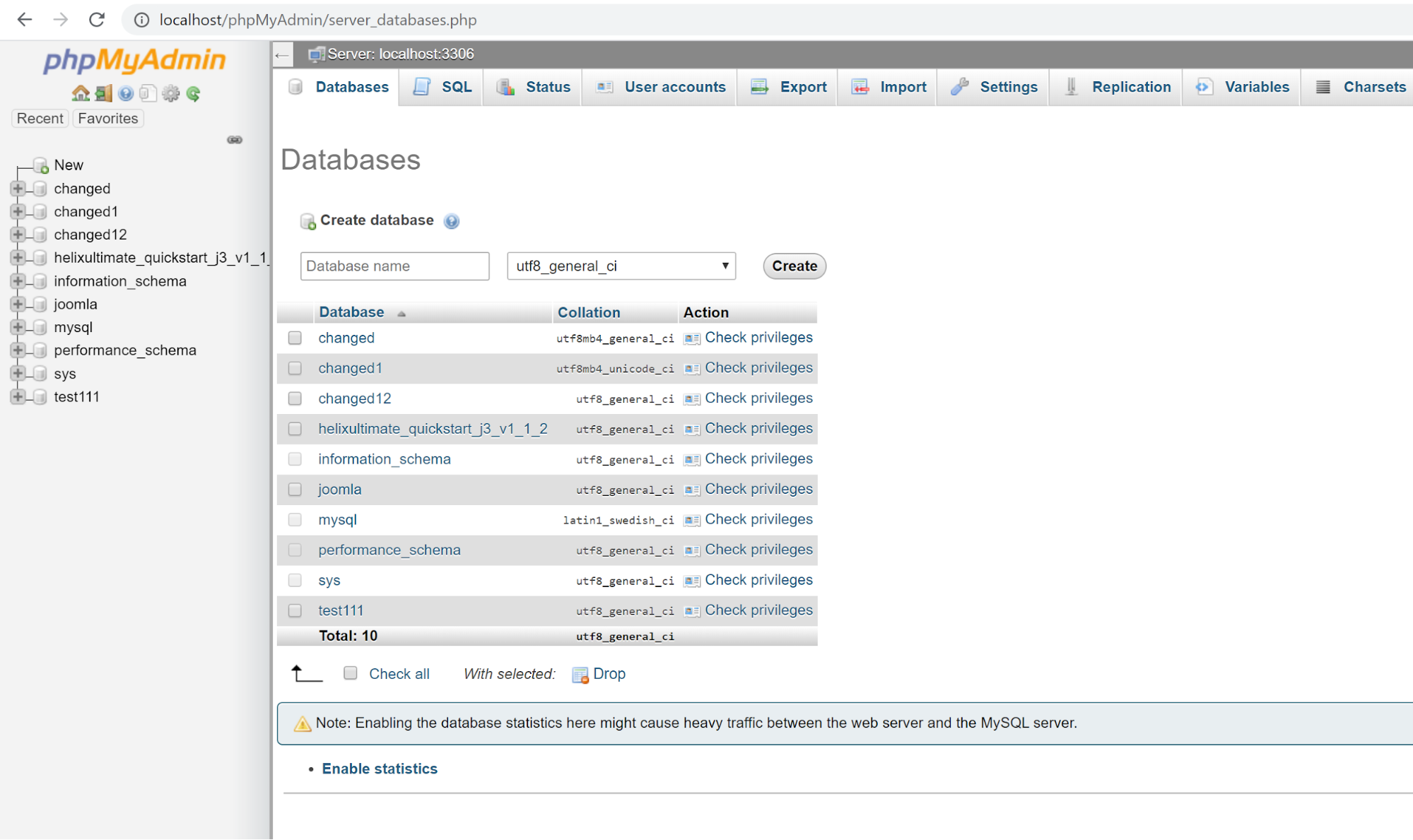Click the Home icon in the phpMyAdmin sidebar
The height and width of the screenshot is (840, 1413).
(x=80, y=93)
